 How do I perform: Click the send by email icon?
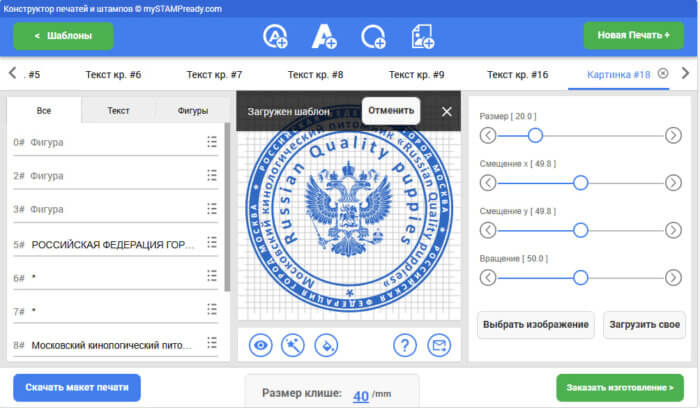click(439, 345)
